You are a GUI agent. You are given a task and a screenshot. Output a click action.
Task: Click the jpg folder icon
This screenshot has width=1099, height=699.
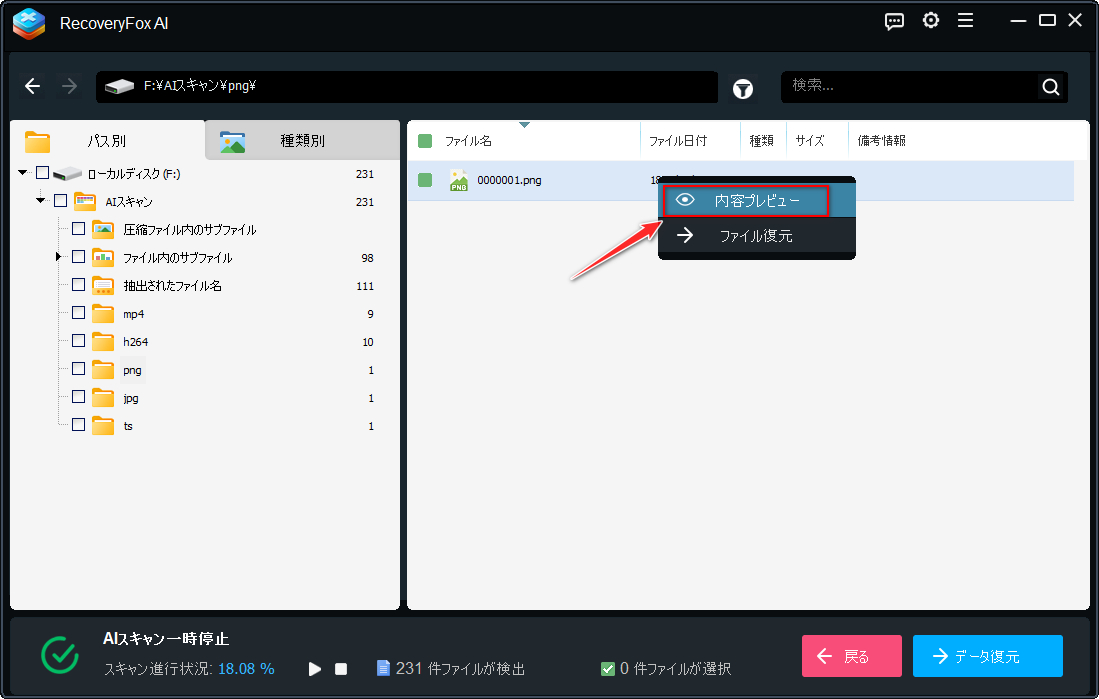click(103, 398)
